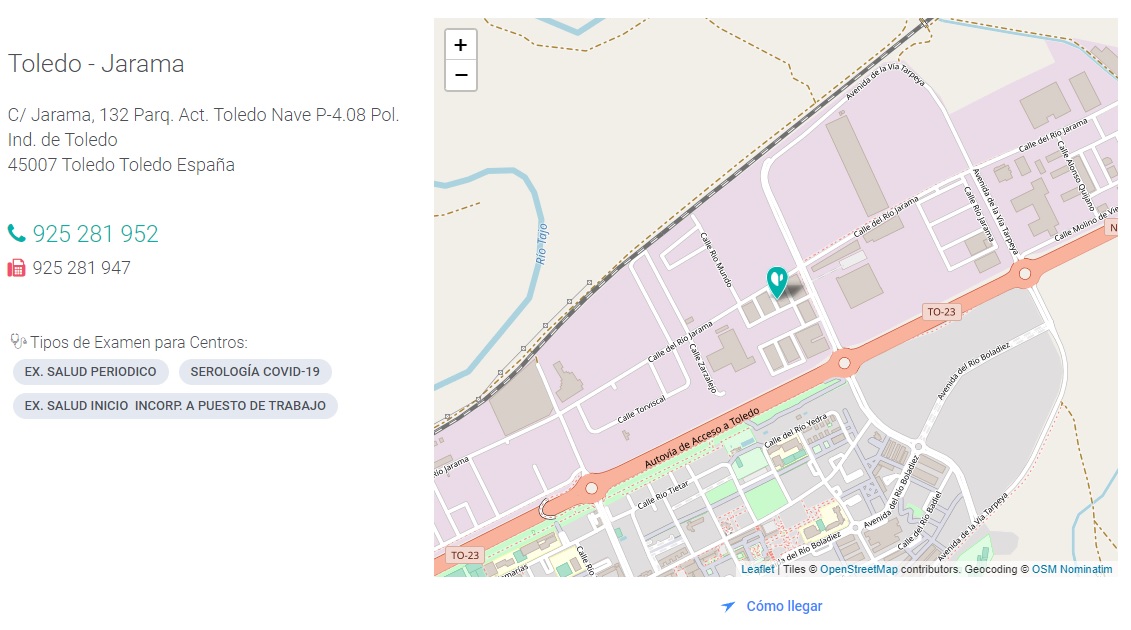
Task: Open the OpenStreetMap contributors link
Action: (x=858, y=569)
